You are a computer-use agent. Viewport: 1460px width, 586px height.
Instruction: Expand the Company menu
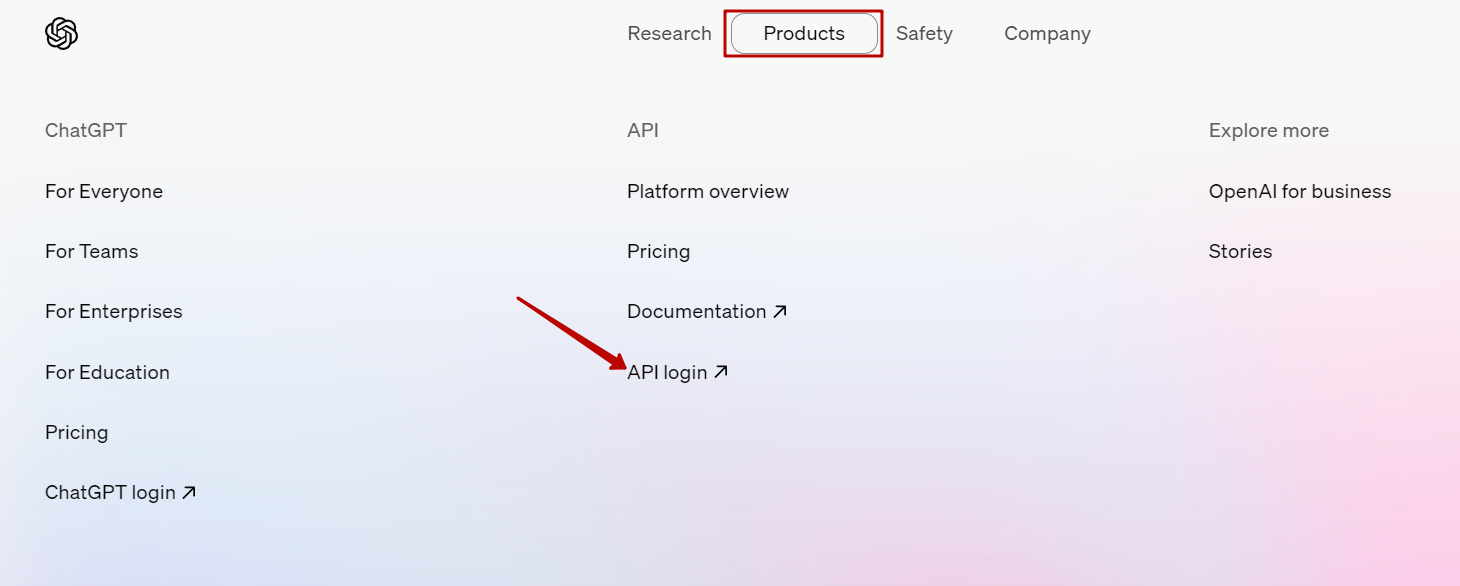click(1047, 33)
